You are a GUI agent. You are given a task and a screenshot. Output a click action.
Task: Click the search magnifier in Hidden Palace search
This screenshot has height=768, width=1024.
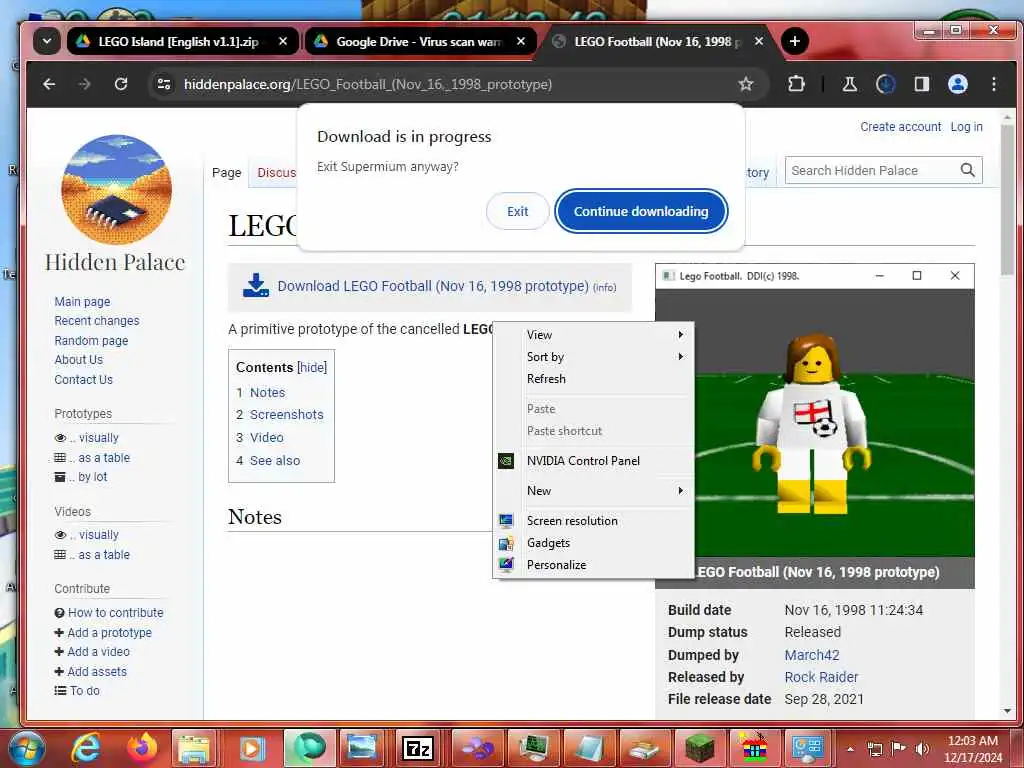tap(967, 170)
